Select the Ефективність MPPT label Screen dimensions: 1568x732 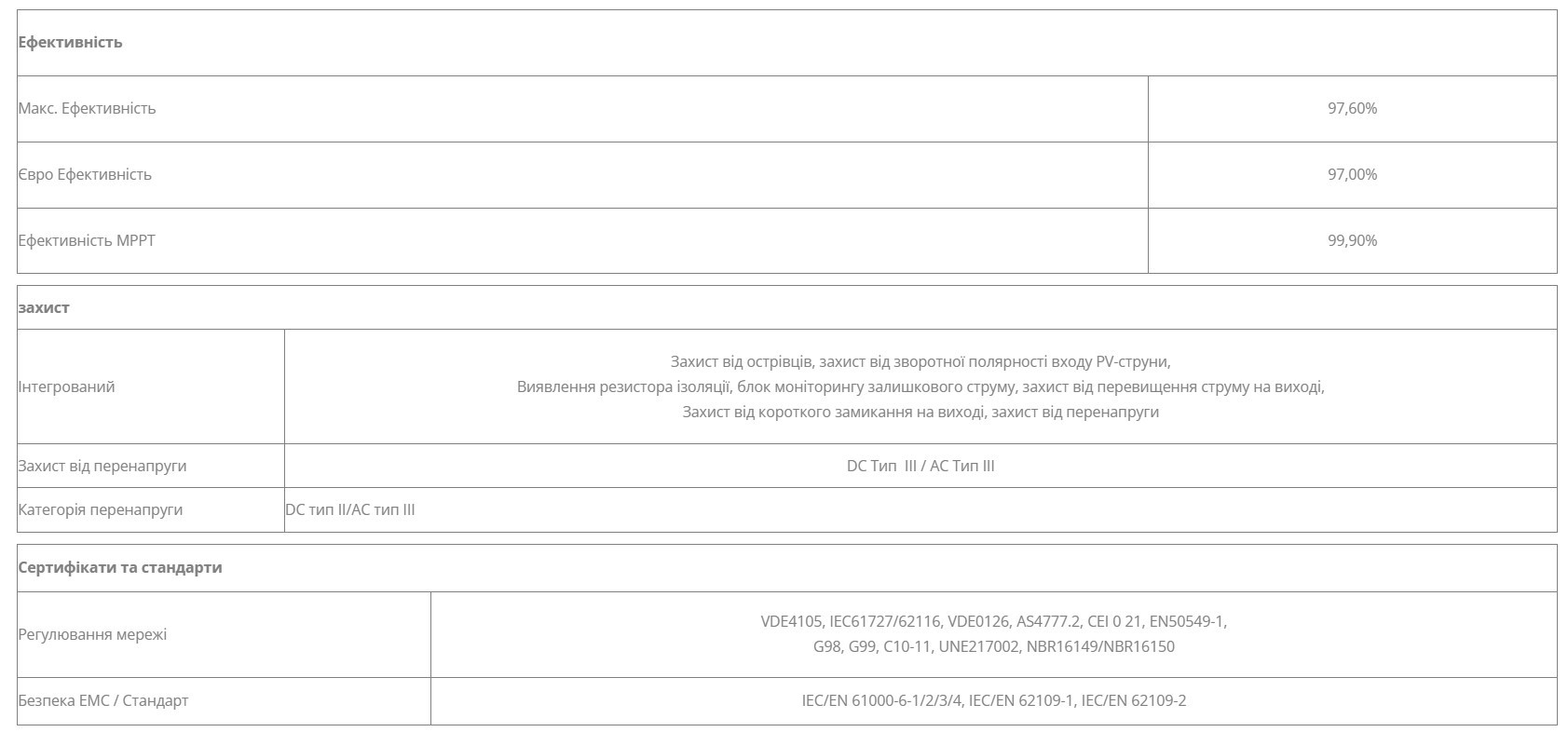point(87,240)
